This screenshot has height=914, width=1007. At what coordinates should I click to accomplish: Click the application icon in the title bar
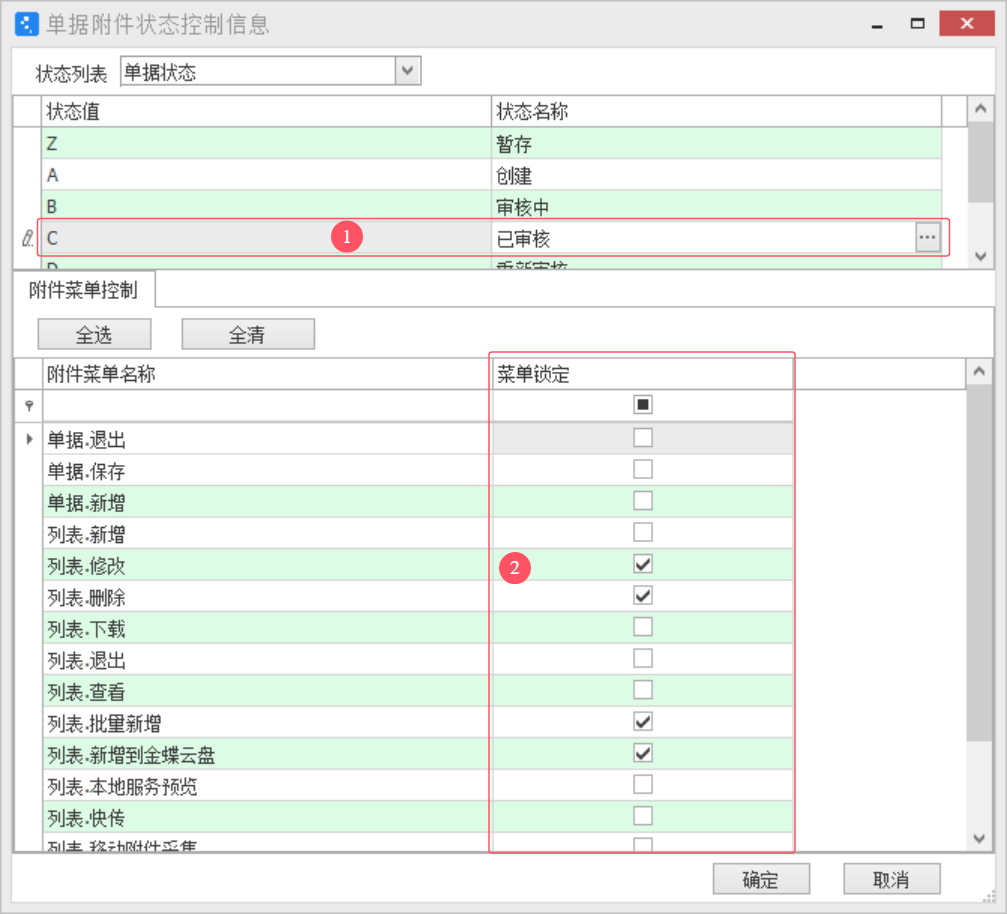tap(25, 22)
